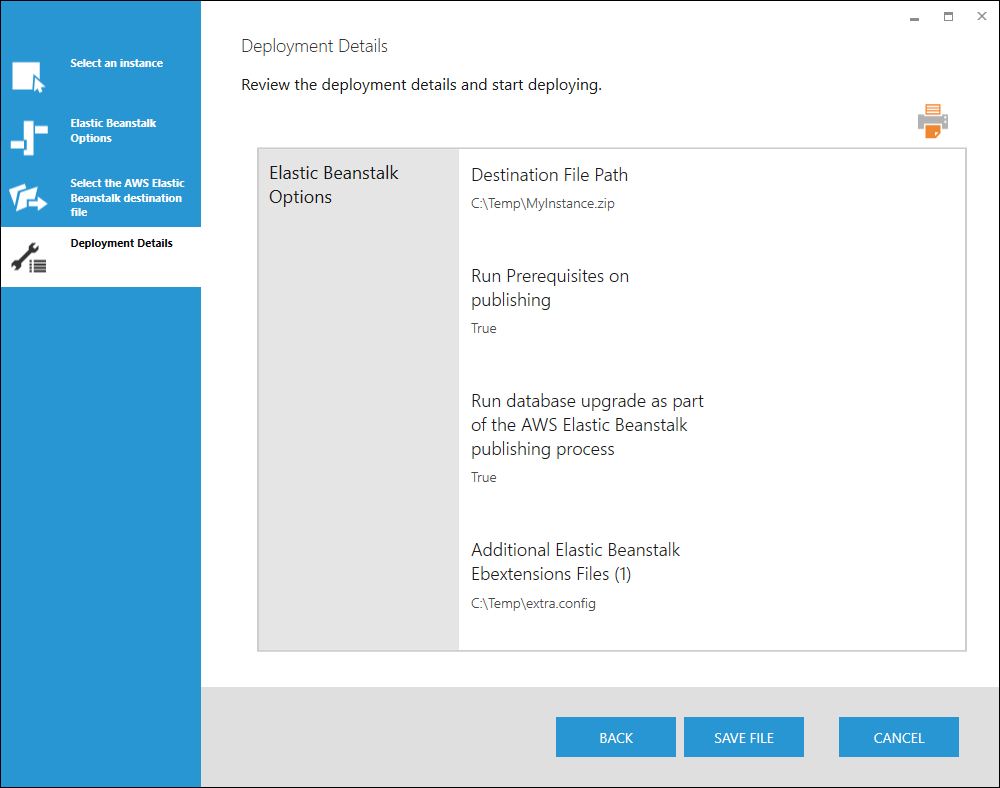The height and width of the screenshot is (788, 1000).
Task: Maximize the deployment wizard window
Action: tap(948, 17)
